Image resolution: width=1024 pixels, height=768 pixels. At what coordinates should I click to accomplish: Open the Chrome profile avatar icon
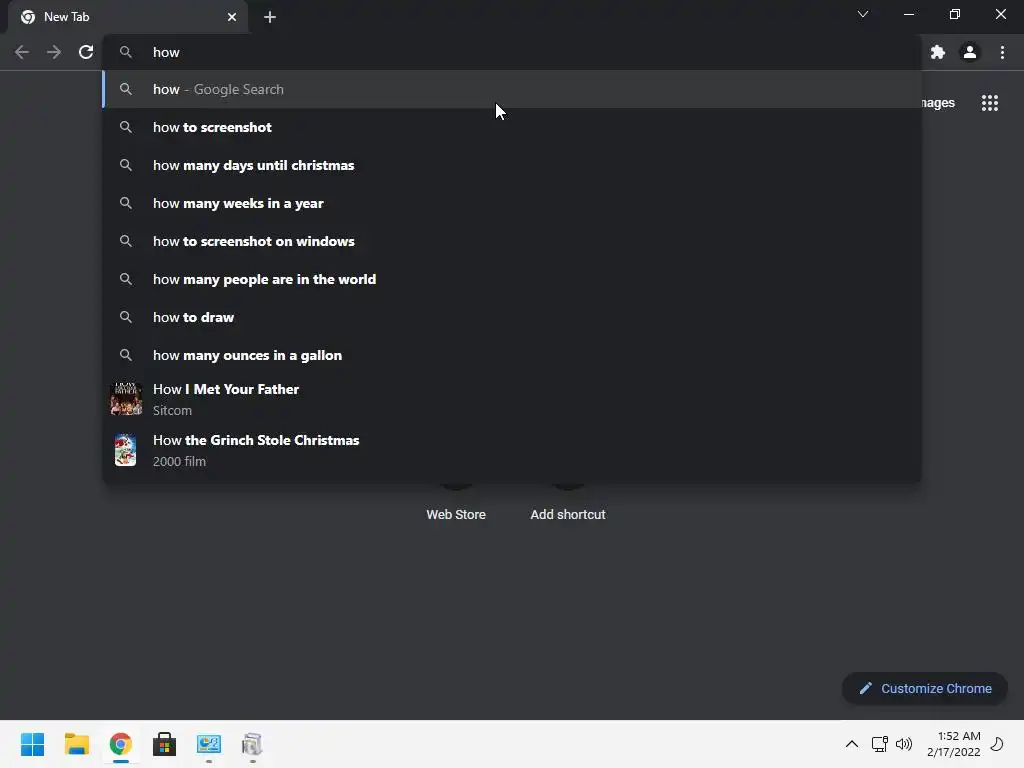click(x=970, y=52)
